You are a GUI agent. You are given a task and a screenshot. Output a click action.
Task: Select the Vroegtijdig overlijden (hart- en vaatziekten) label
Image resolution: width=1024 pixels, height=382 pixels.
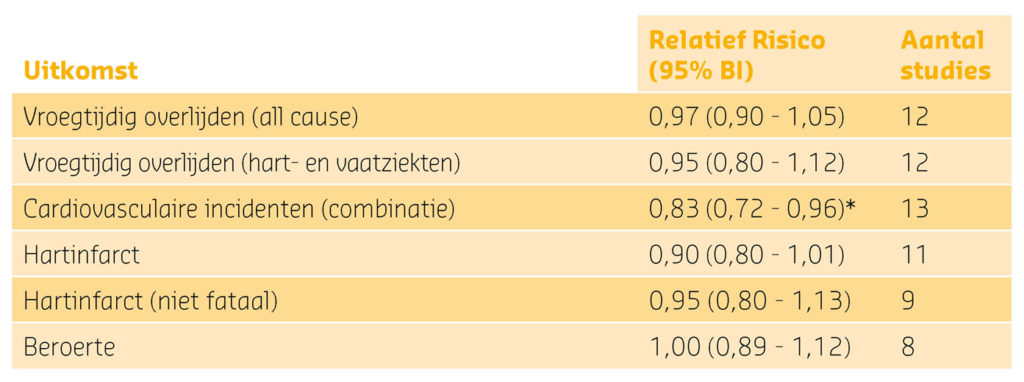pyautogui.click(x=242, y=163)
